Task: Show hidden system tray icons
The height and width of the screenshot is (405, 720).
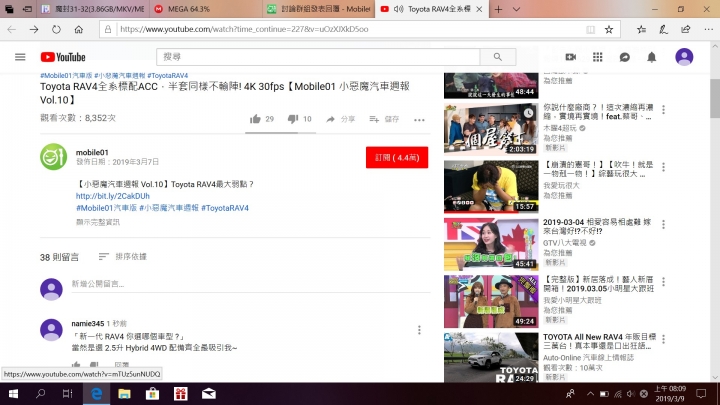Action: [x=590, y=394]
